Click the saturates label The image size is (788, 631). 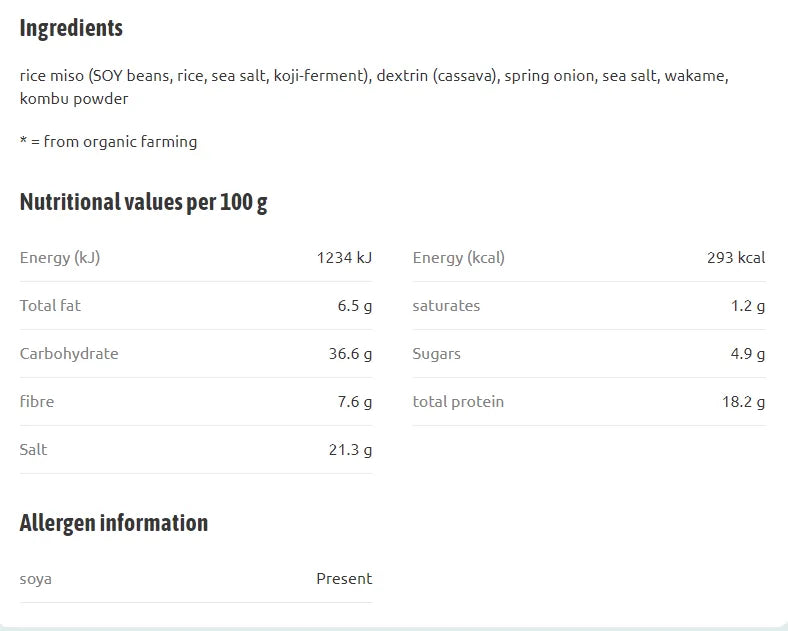tap(446, 305)
